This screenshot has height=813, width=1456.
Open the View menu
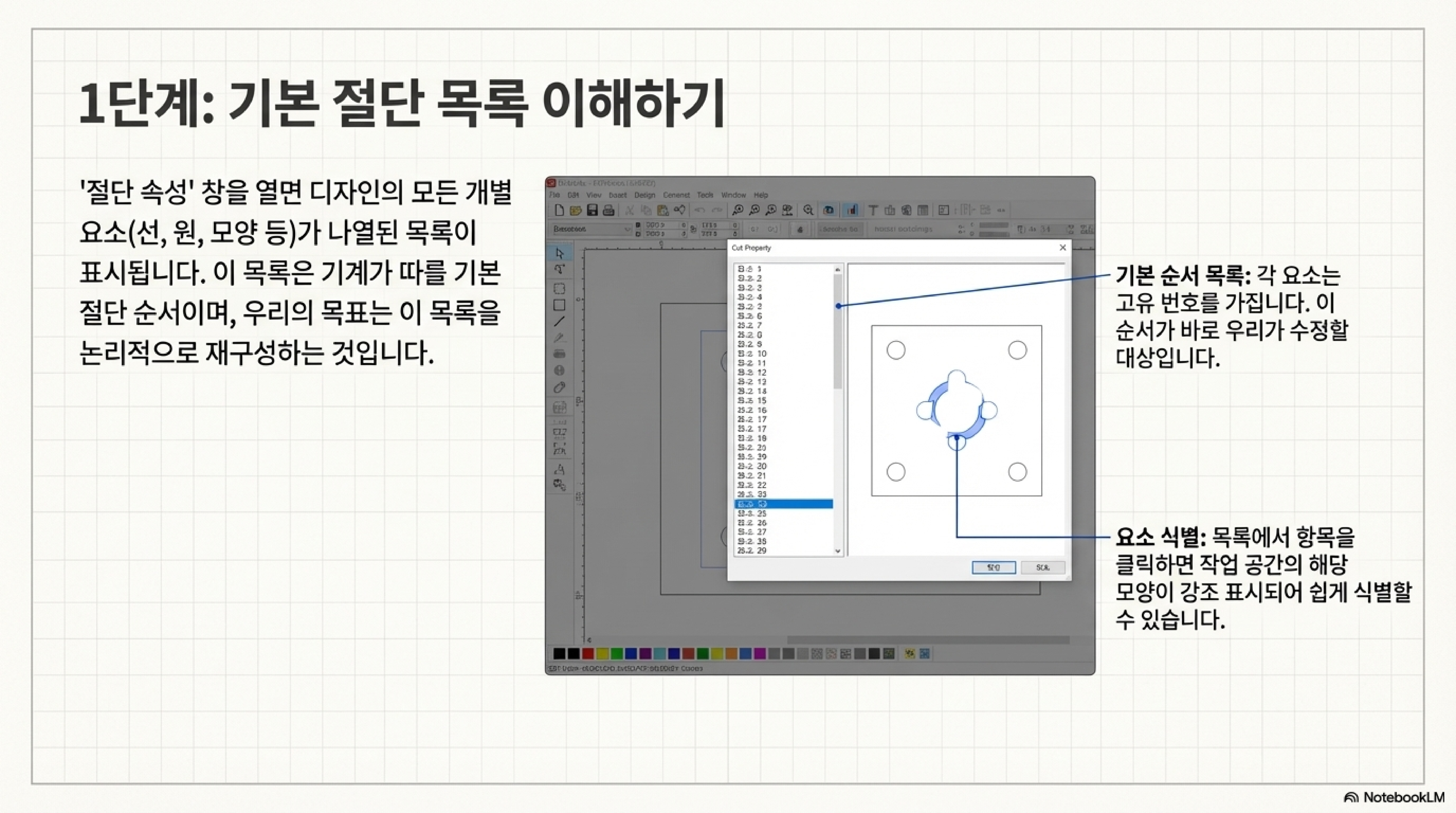point(594,195)
